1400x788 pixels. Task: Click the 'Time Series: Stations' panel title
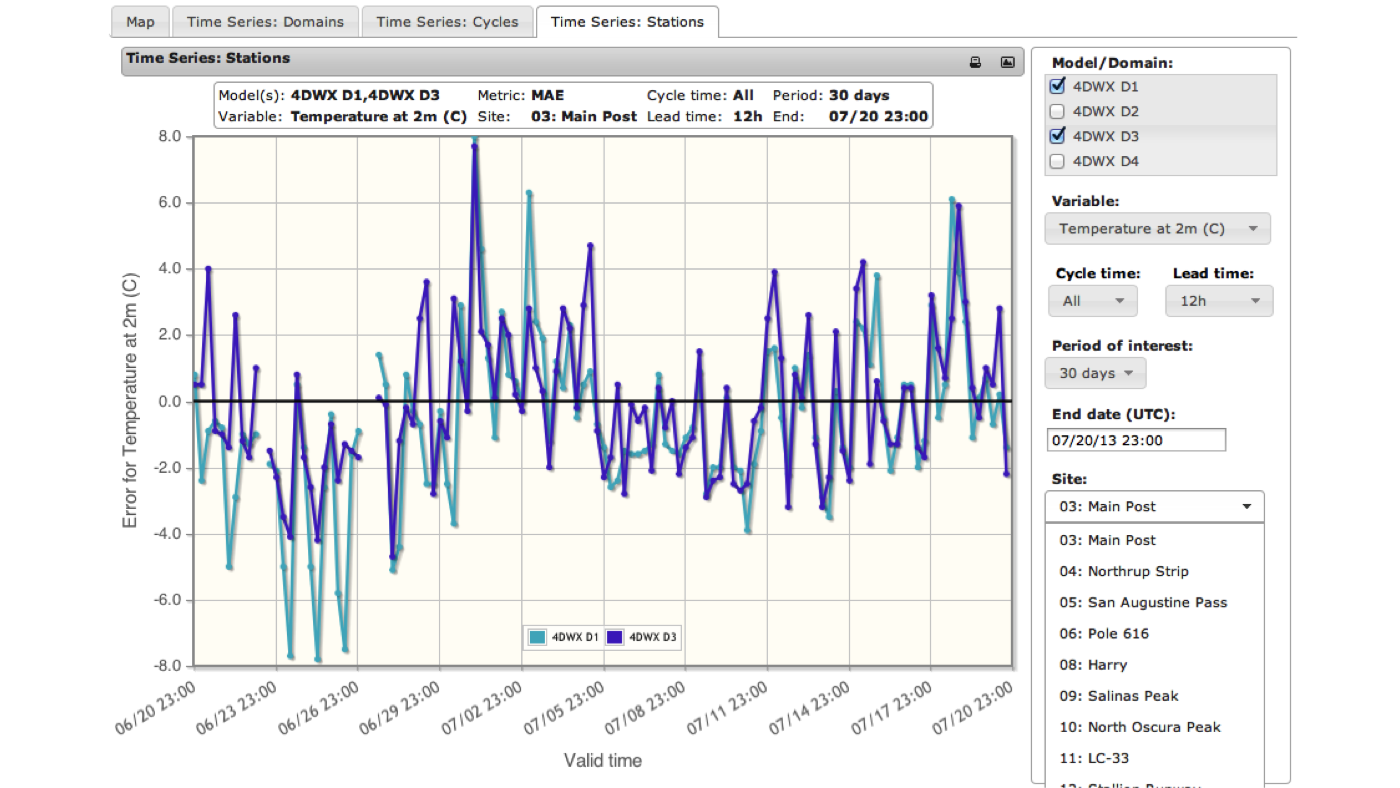(x=208, y=58)
